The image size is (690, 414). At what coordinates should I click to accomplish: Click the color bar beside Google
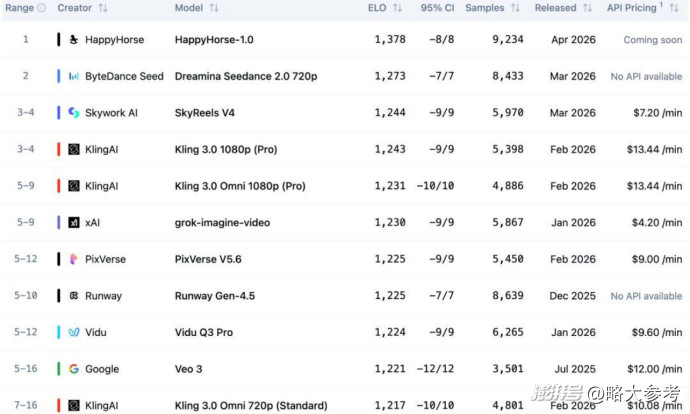pyautogui.click(x=58, y=369)
